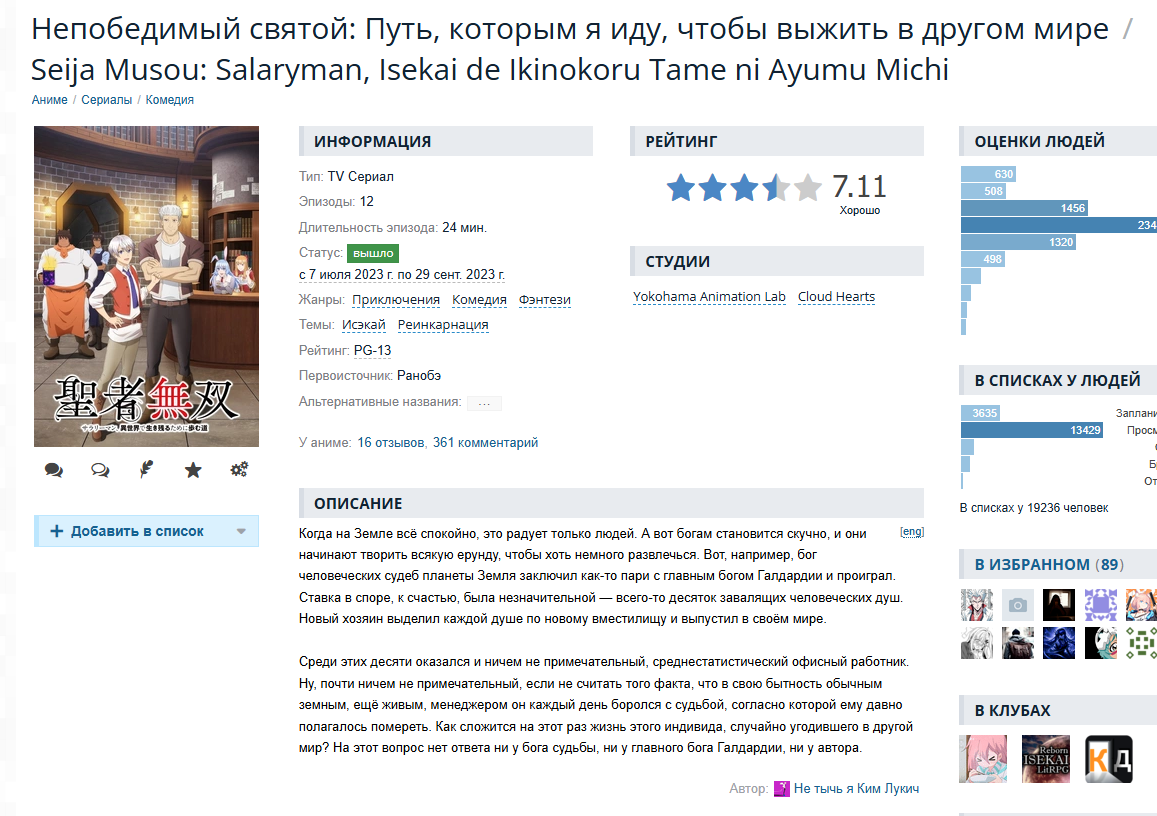Click the 13429 bar in lists chart

point(1032,430)
